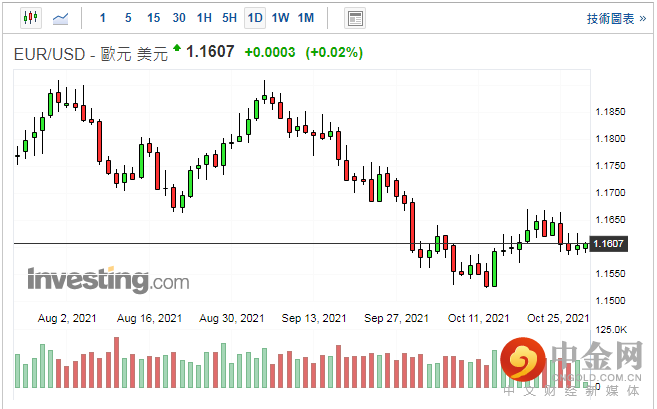Switch to the line chart icon
The image size is (657, 409).
(x=60, y=18)
